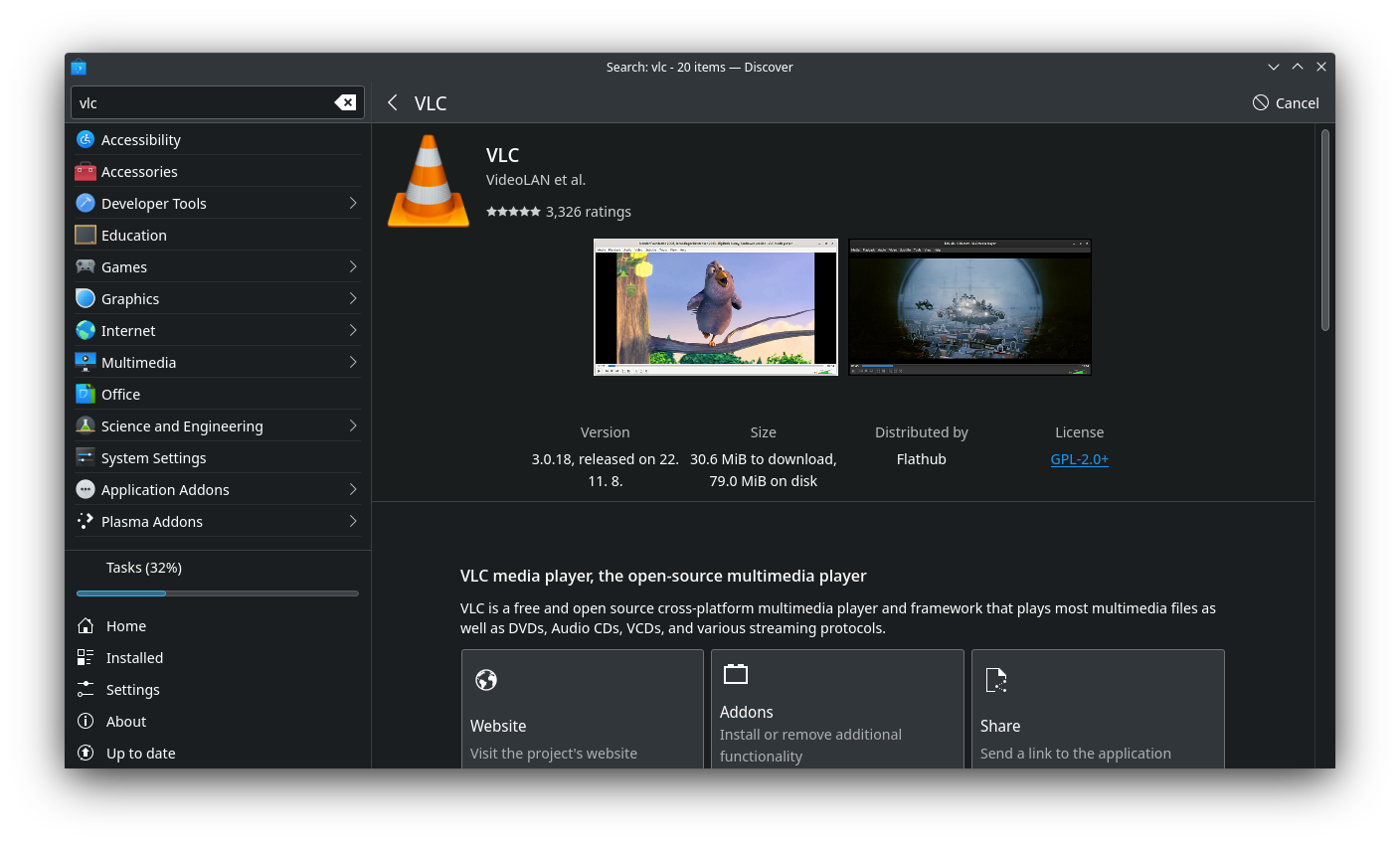The image size is (1400, 845).
Task: Visit the project's Website
Action: [x=583, y=709]
